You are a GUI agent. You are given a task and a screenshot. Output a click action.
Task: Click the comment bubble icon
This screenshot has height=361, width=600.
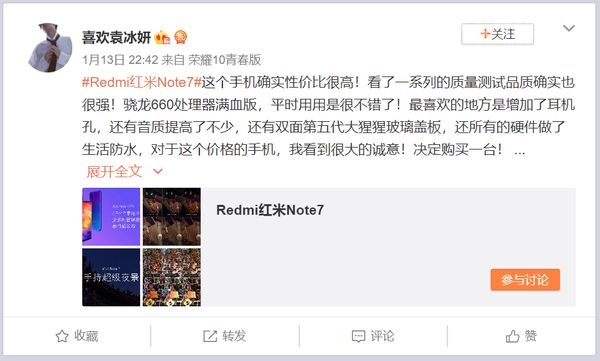click(359, 336)
